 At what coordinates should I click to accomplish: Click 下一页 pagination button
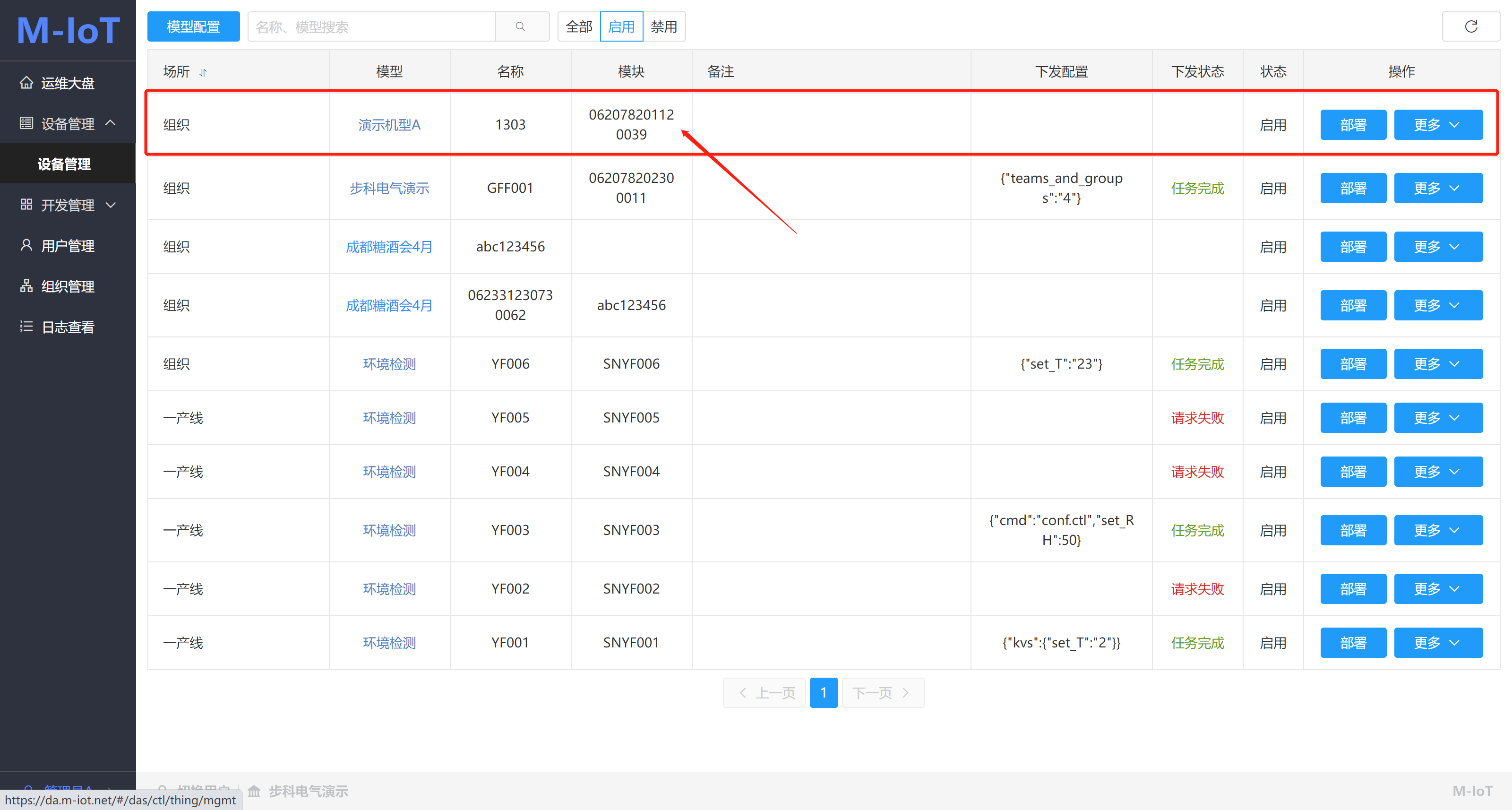883,693
